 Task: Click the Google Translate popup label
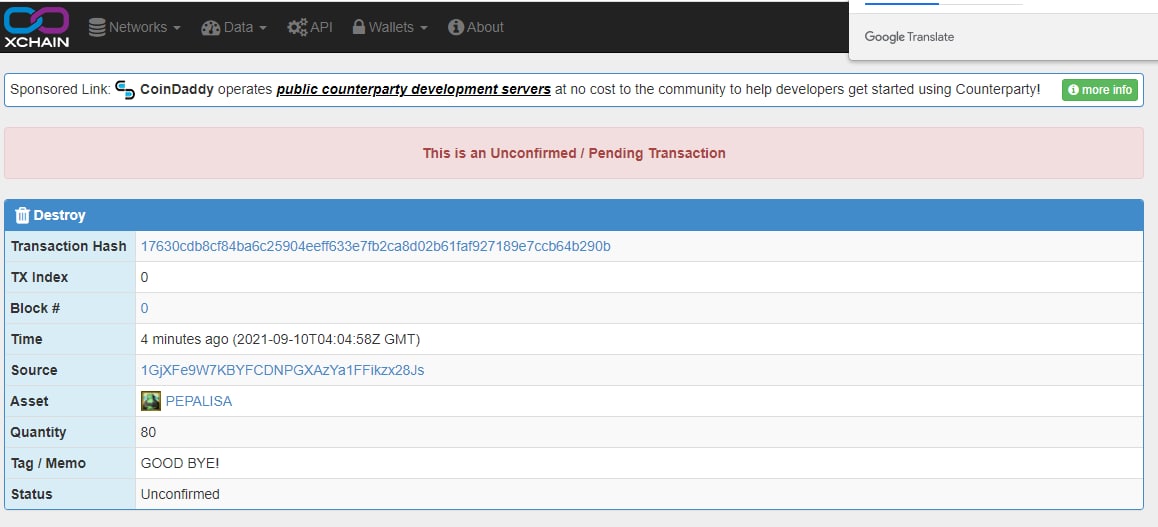pyautogui.click(x=909, y=36)
